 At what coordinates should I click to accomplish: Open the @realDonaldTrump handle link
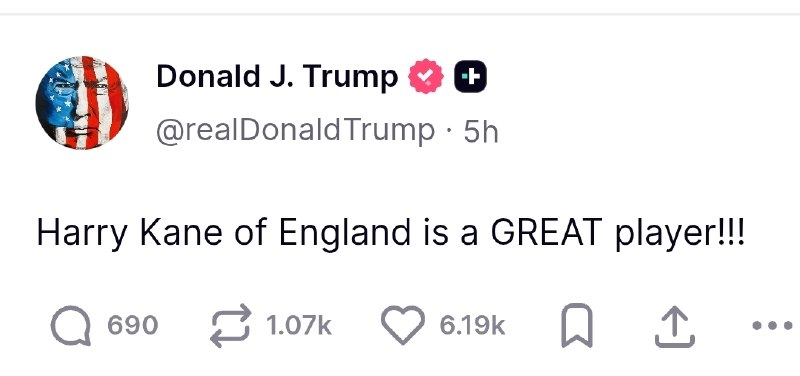tap(295, 131)
